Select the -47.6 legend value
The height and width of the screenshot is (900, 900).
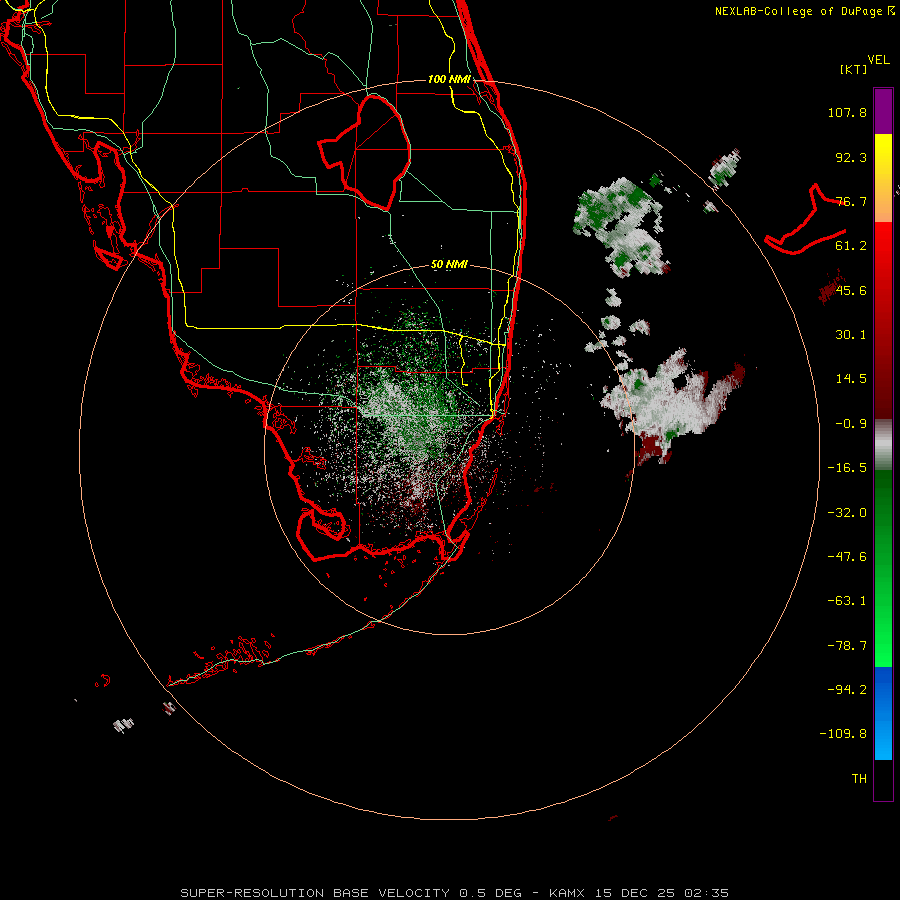(847, 557)
